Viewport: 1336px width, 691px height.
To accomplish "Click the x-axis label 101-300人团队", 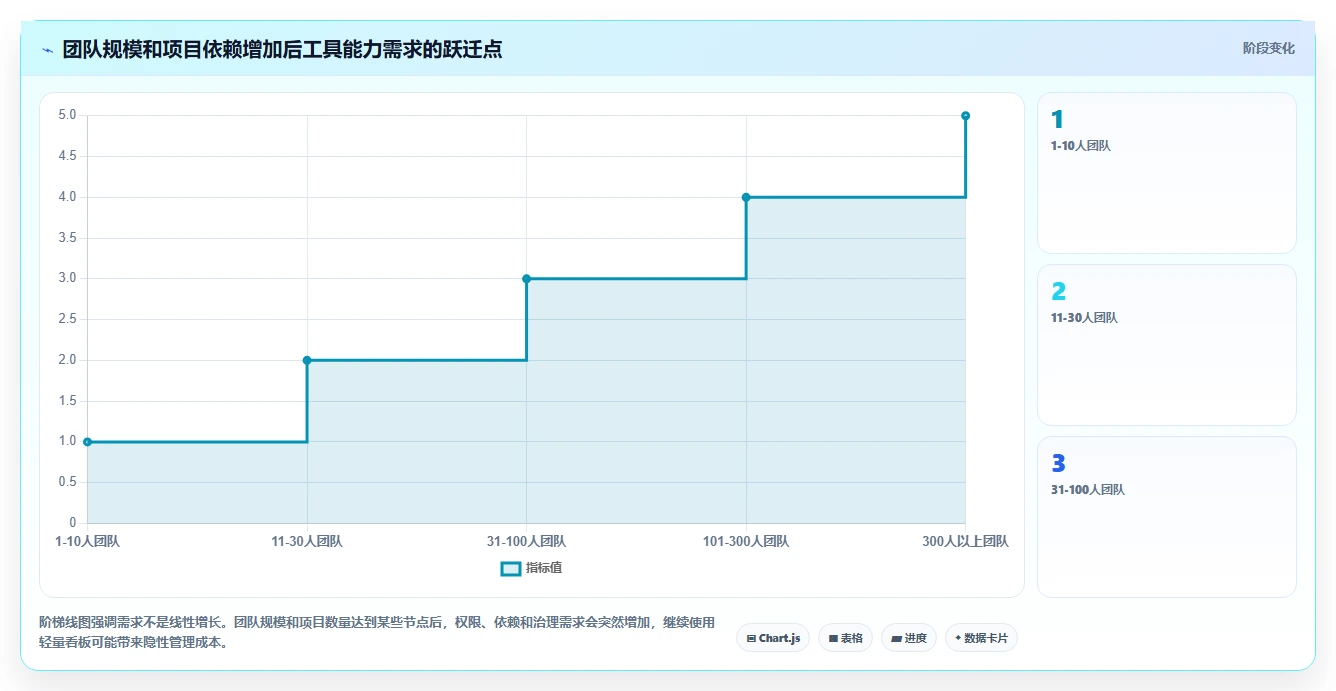I will click(746, 541).
